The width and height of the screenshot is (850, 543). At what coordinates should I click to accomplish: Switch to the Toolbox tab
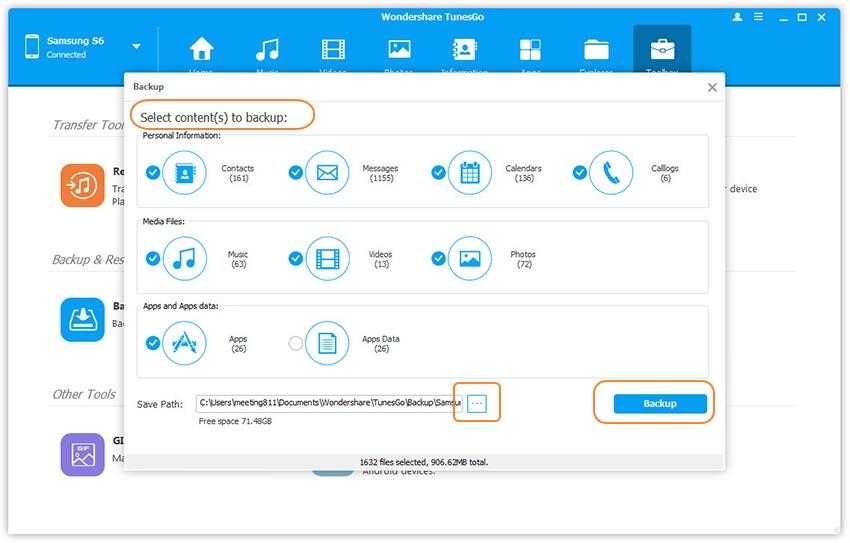click(x=661, y=50)
